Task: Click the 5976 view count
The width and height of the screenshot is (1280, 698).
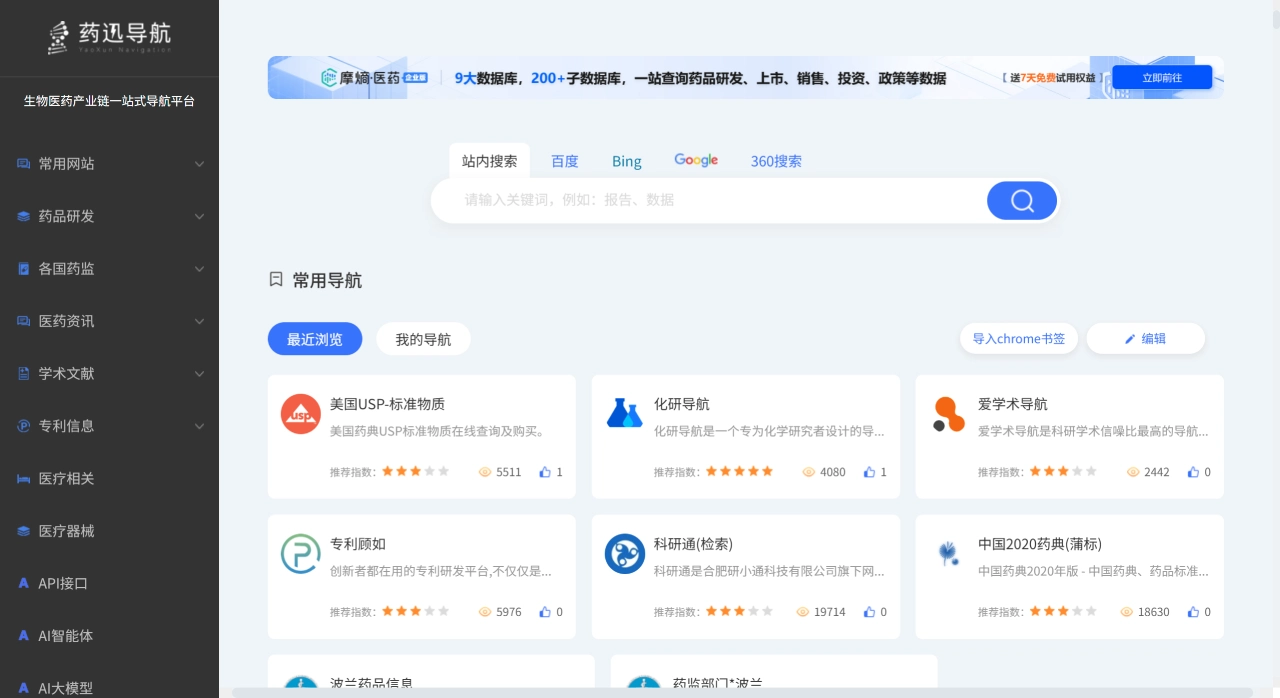Action: [509, 612]
